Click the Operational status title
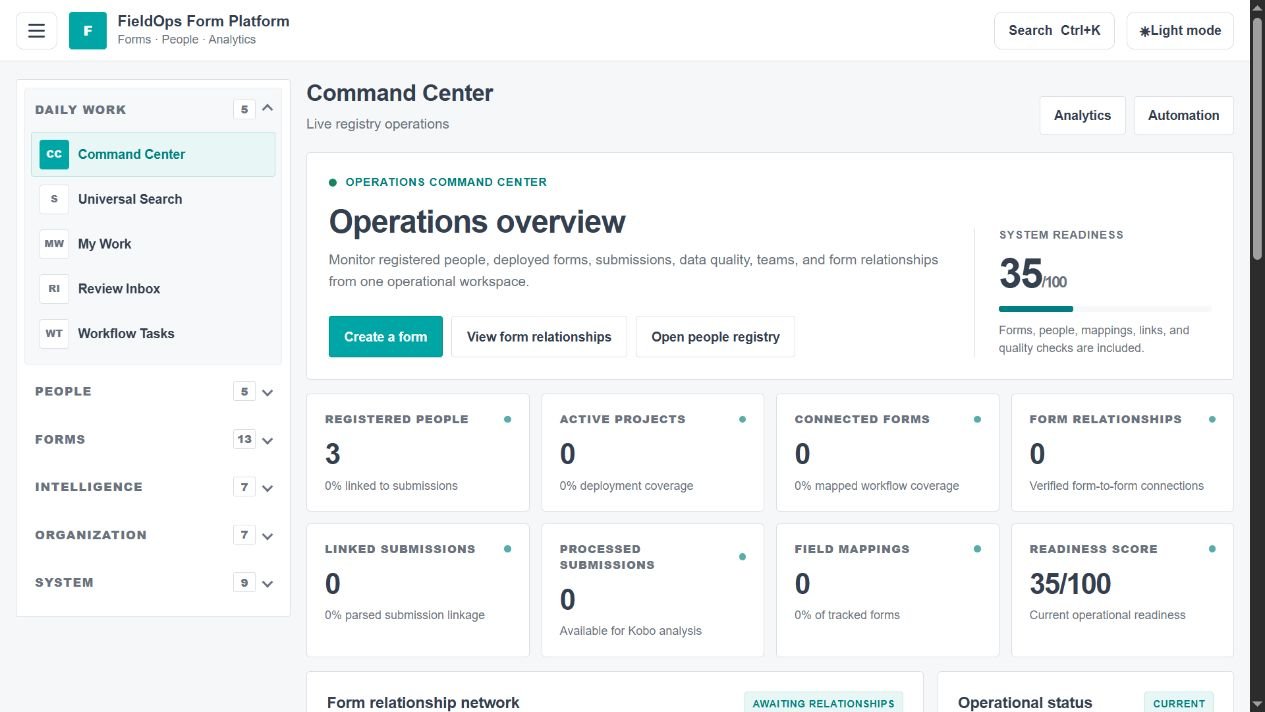Viewport: 1265px width, 712px height. 1025,703
